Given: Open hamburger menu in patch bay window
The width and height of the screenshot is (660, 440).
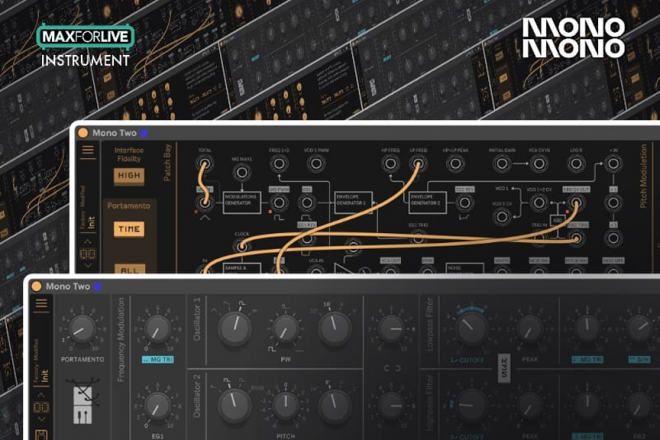Looking at the screenshot, I should tap(88, 150).
